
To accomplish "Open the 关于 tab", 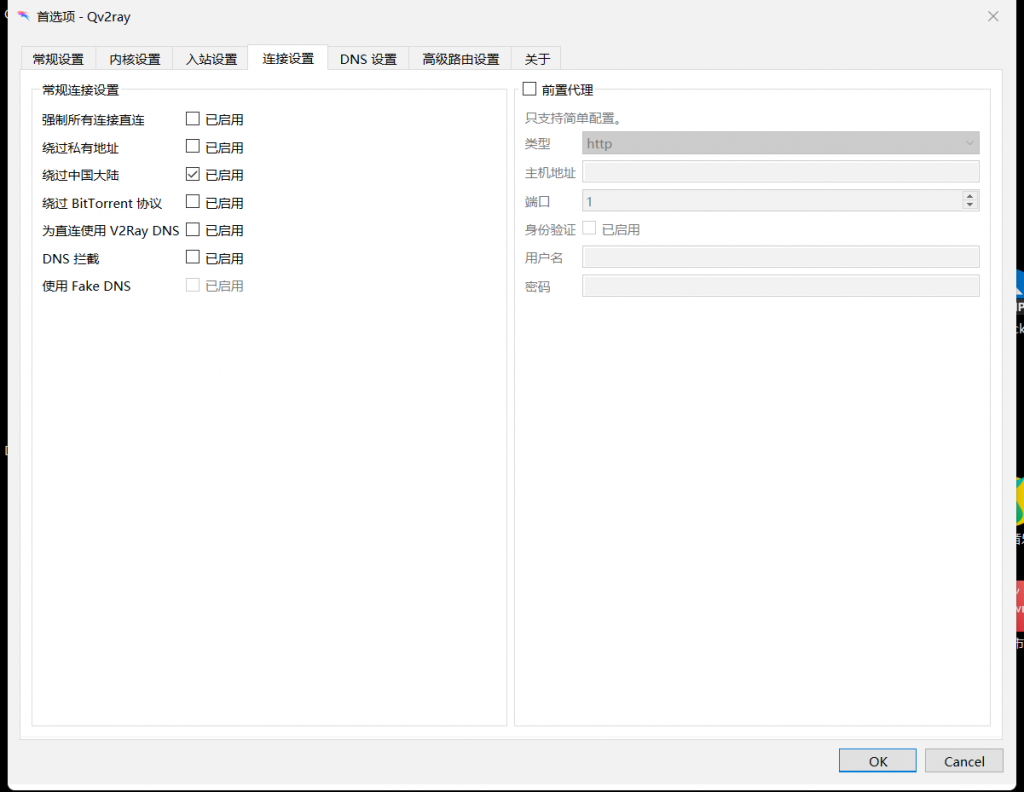I will click(x=537, y=59).
